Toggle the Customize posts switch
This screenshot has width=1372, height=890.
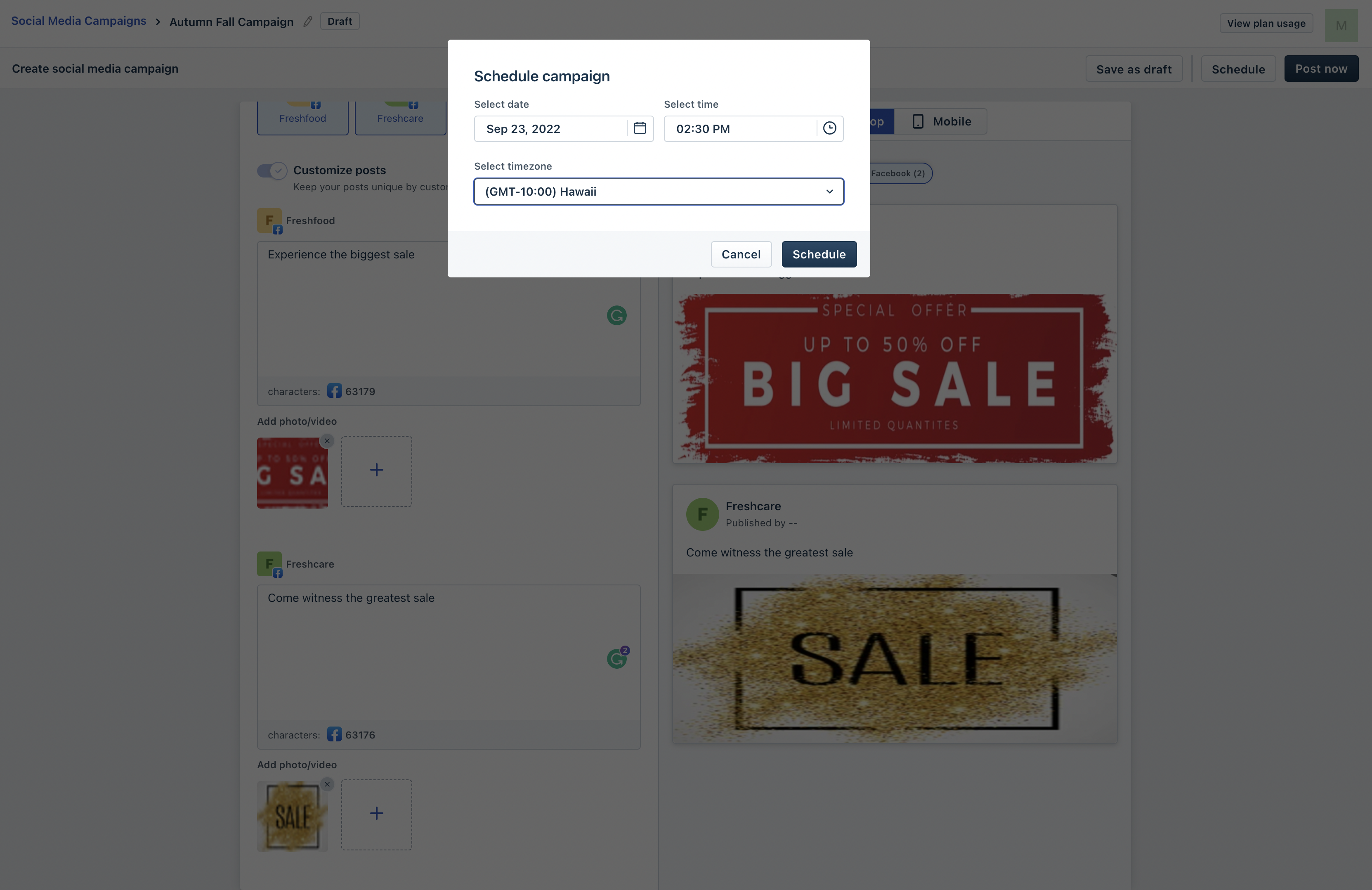(x=272, y=171)
